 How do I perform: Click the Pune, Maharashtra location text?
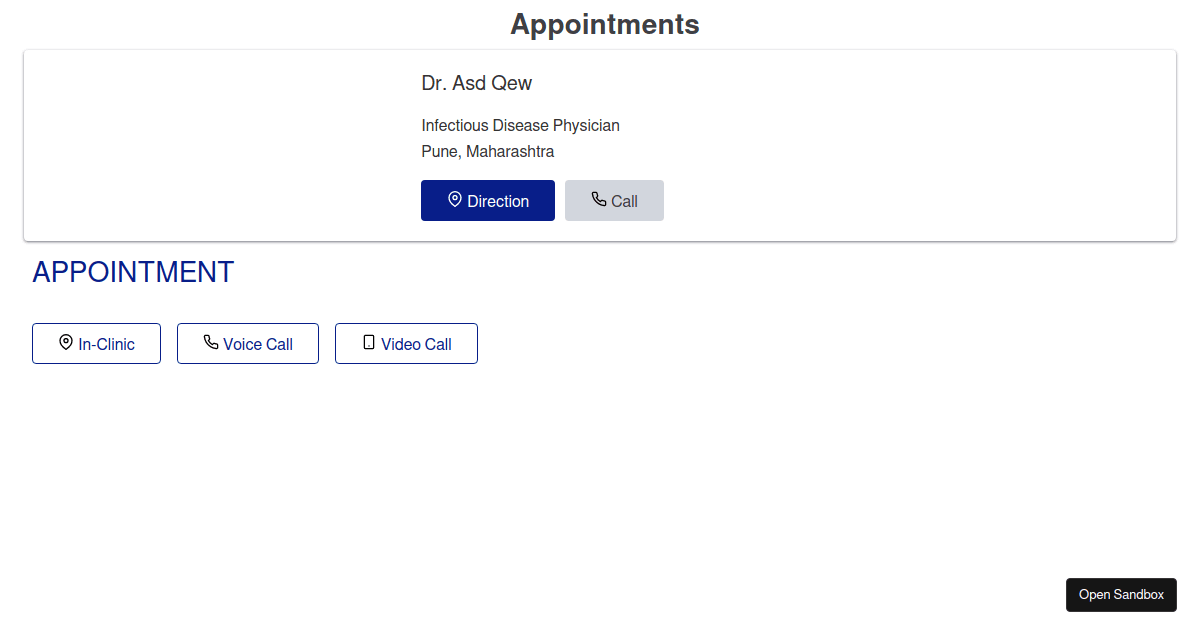[487, 151]
